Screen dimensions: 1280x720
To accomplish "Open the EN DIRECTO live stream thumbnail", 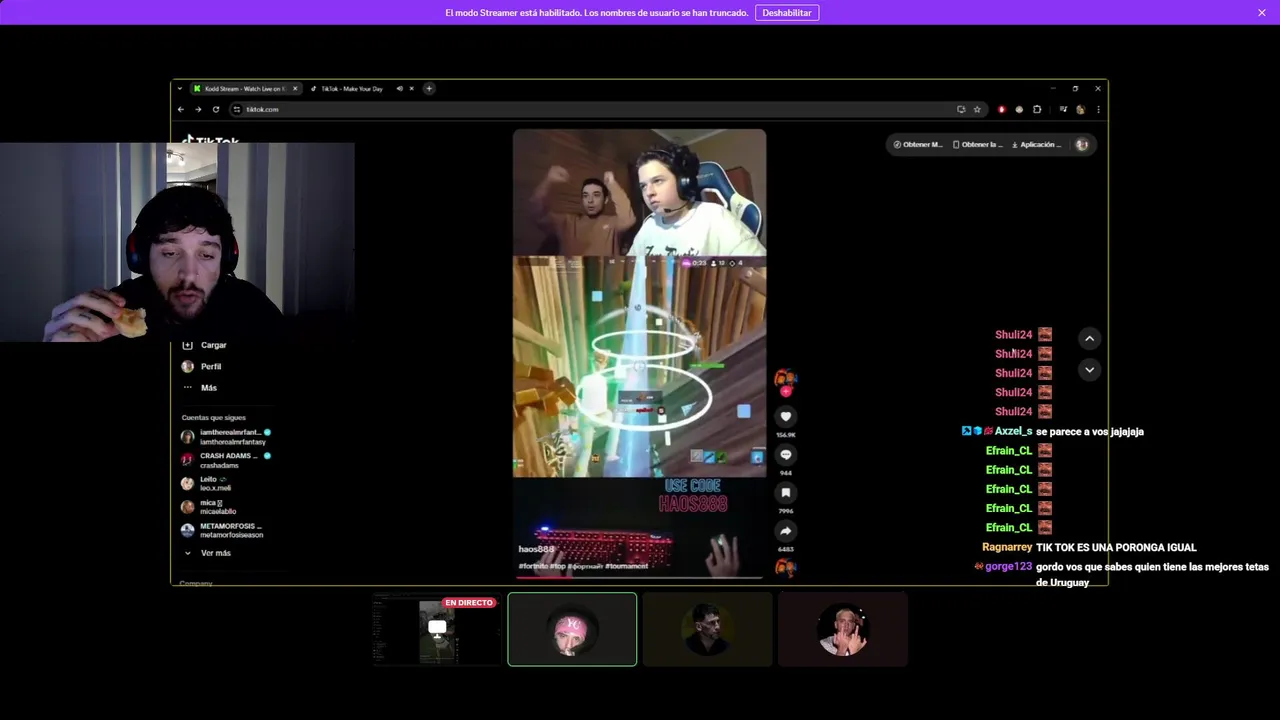I will pyautogui.click(x=437, y=629).
